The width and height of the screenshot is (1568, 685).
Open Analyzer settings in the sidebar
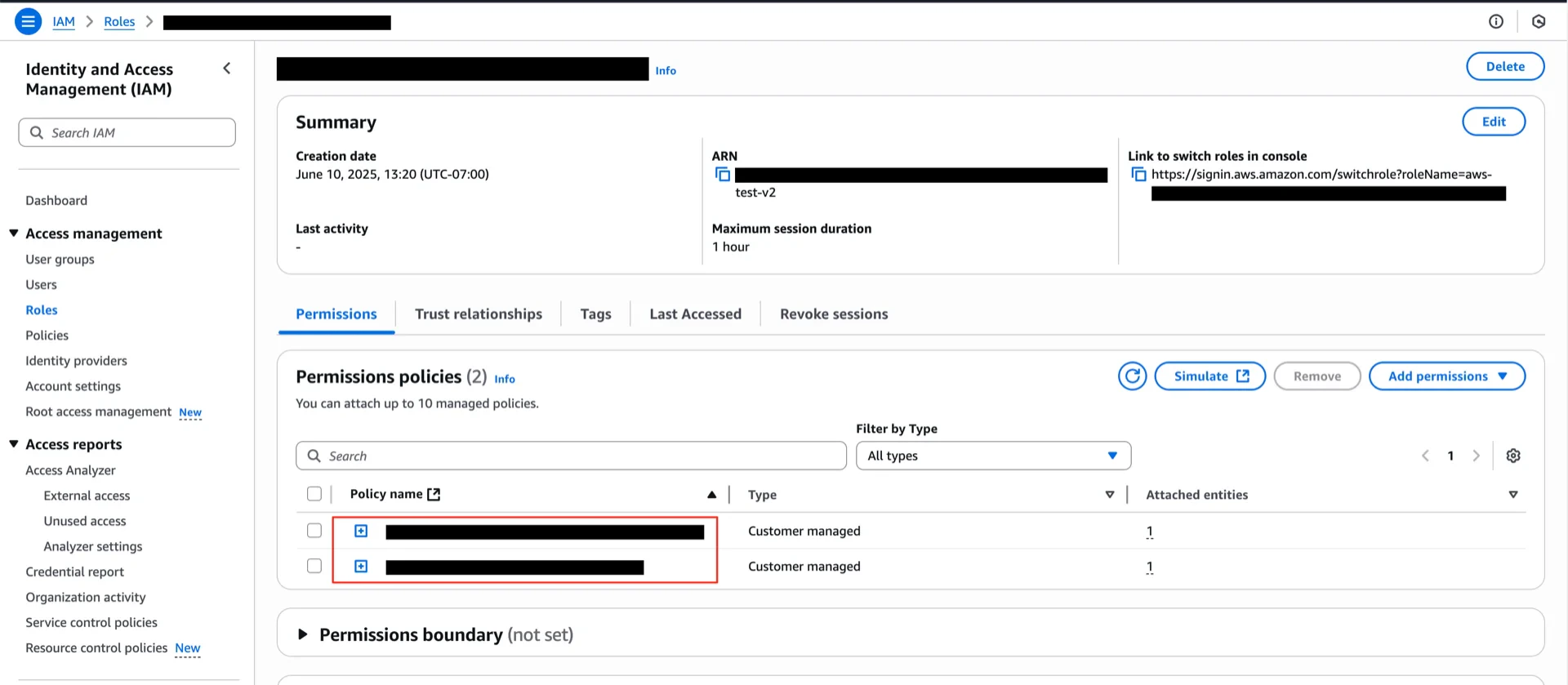pos(93,546)
